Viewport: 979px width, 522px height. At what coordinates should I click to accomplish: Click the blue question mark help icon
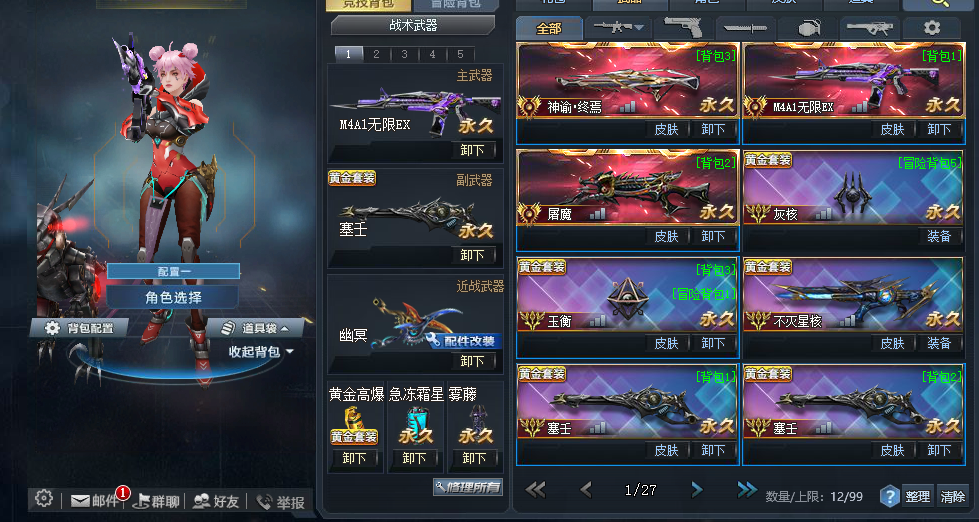pos(889,496)
